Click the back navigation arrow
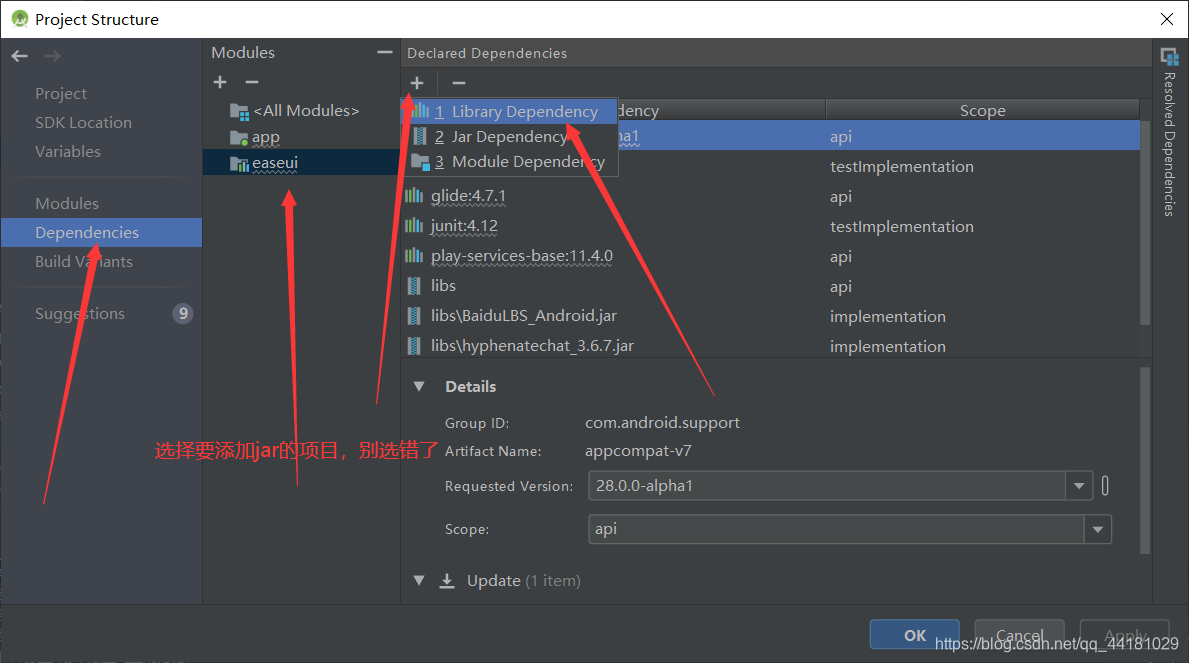This screenshot has height=663, width=1189. [x=18, y=56]
